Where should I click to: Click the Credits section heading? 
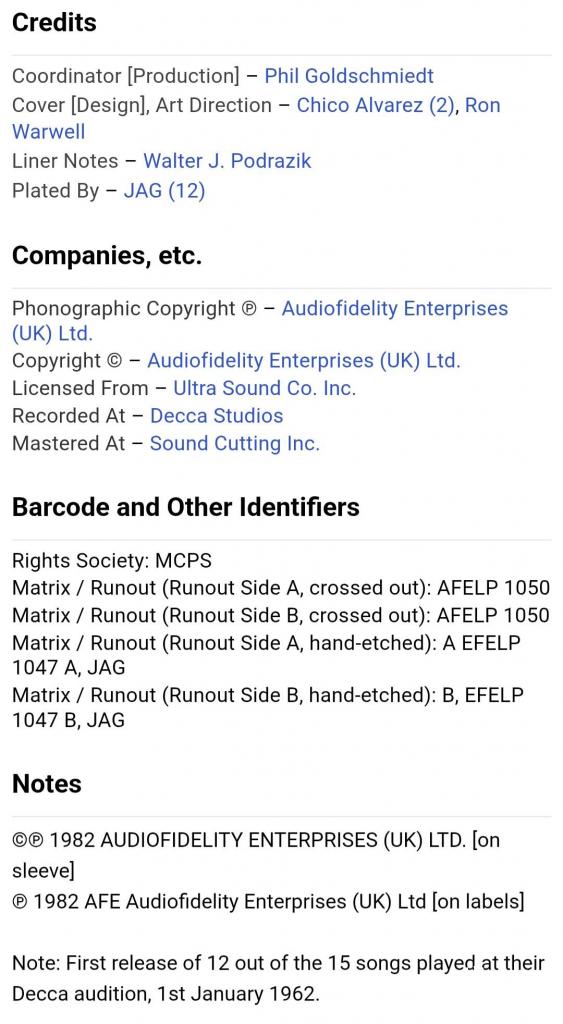tap(54, 22)
